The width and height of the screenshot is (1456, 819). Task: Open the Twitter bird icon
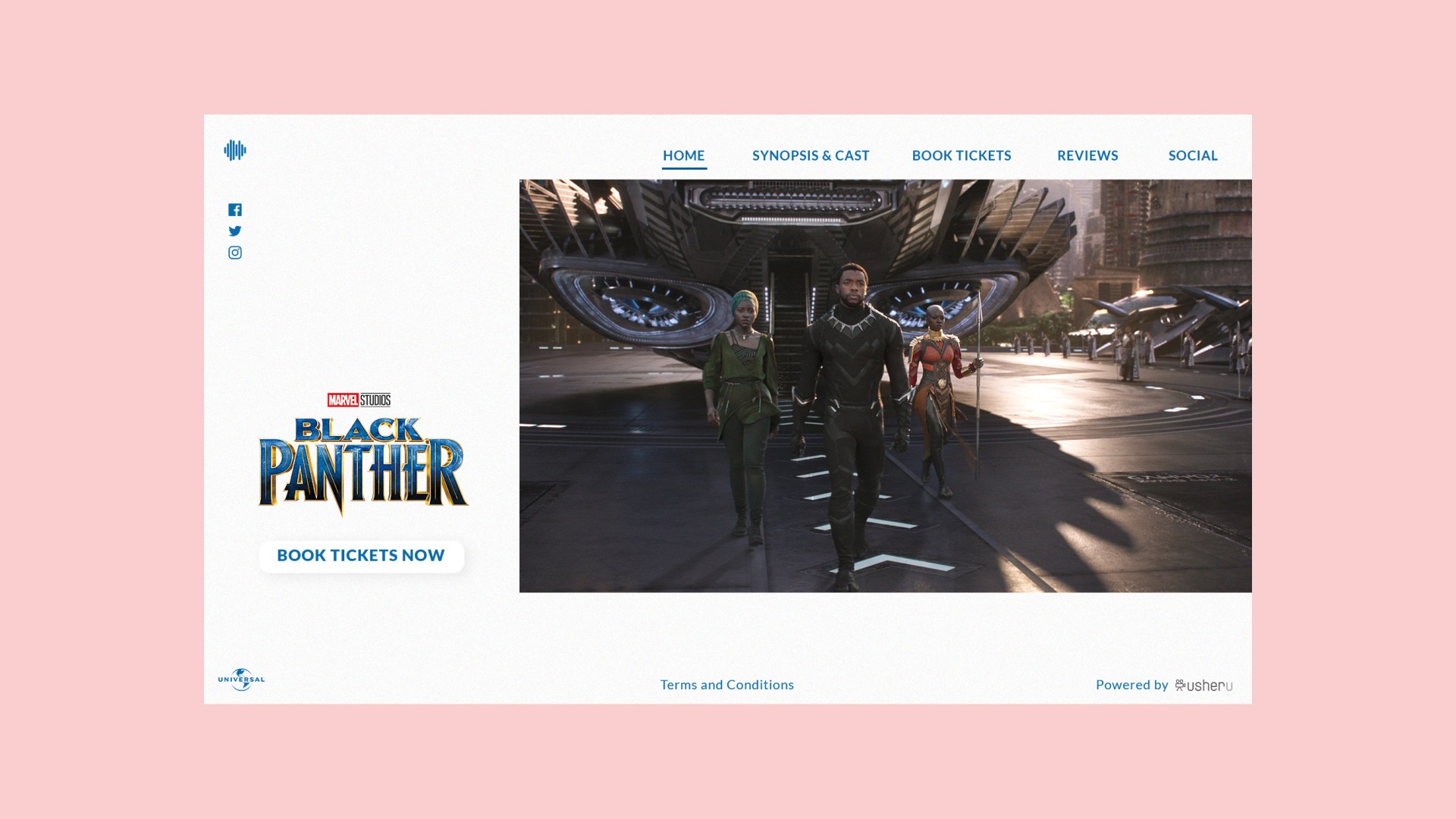point(235,231)
